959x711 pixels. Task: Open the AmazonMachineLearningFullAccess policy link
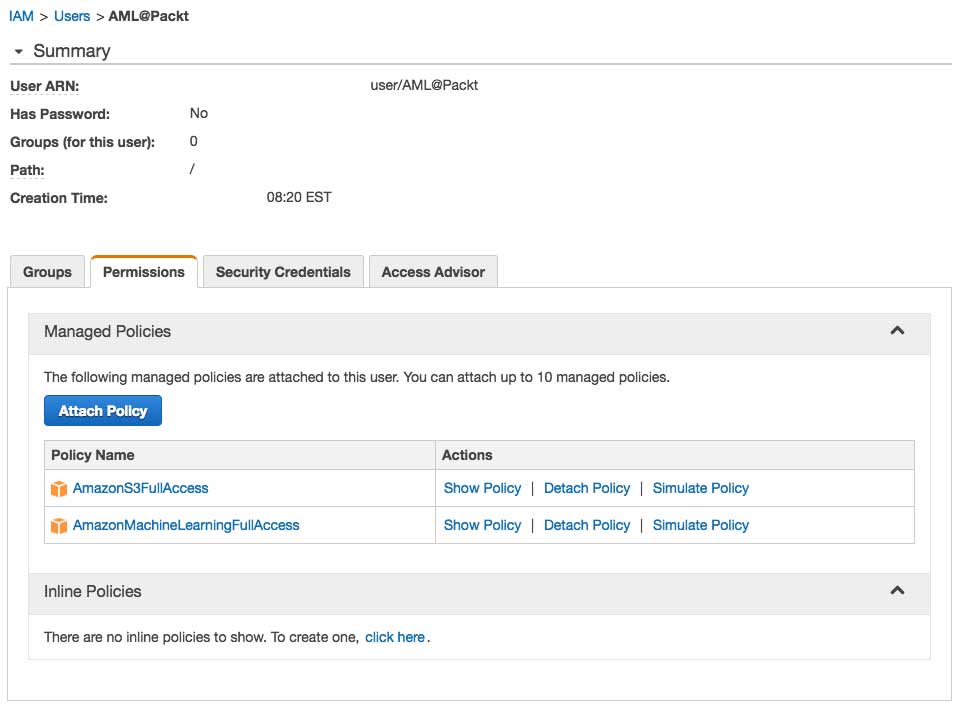pyautogui.click(x=186, y=525)
